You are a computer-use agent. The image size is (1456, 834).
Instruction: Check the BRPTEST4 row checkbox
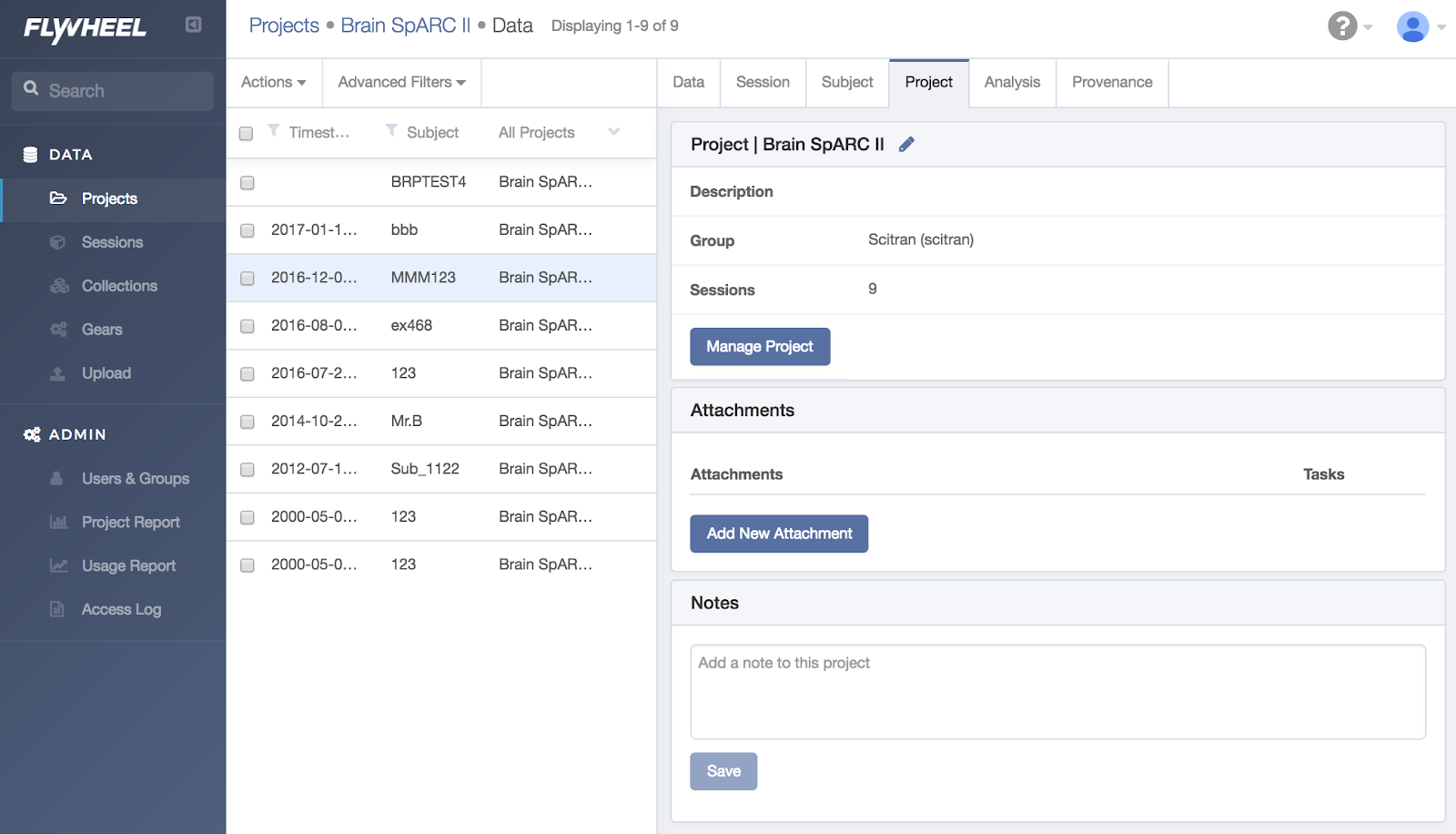247,183
